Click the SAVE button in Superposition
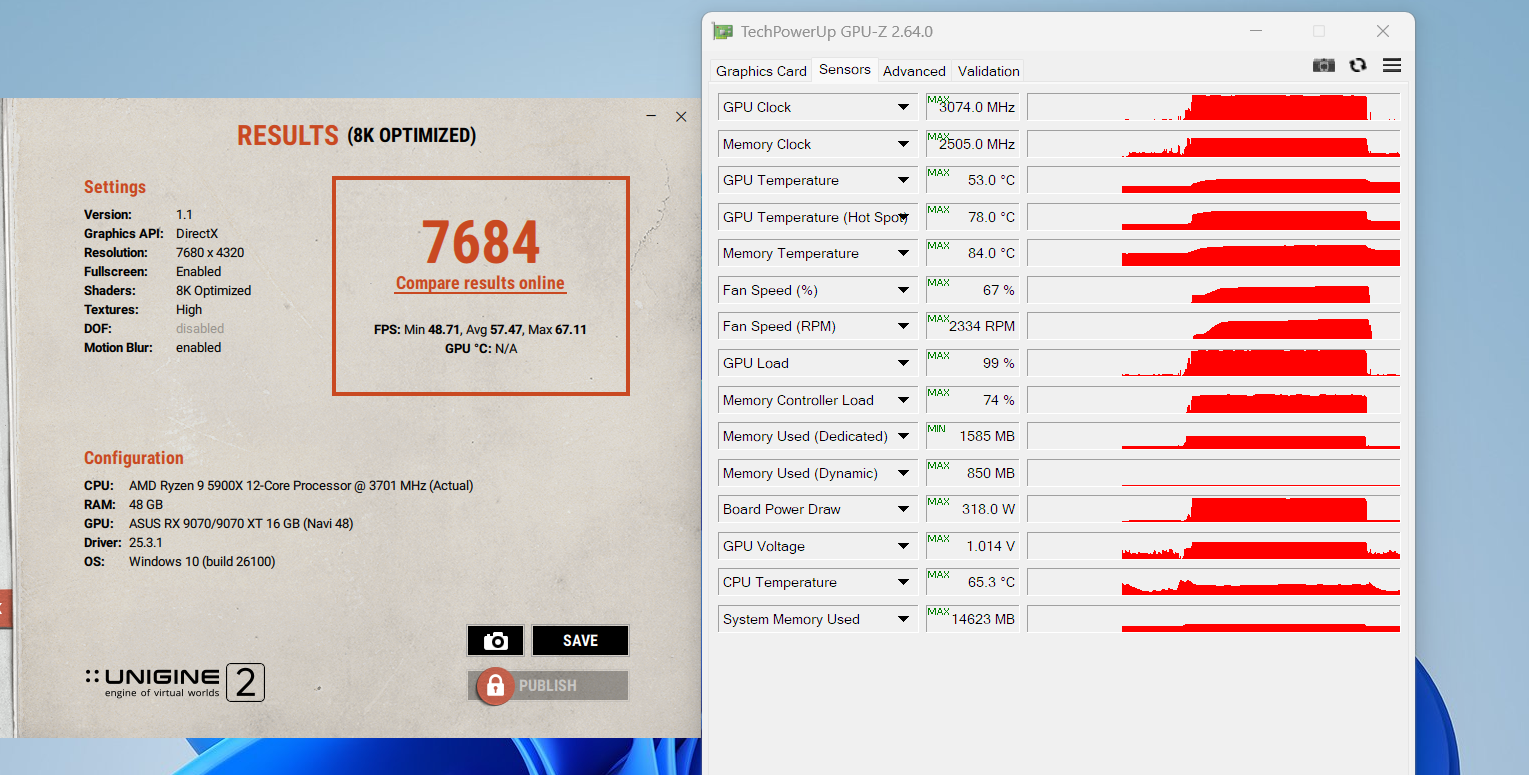Viewport: 1529px width, 775px height. point(580,641)
